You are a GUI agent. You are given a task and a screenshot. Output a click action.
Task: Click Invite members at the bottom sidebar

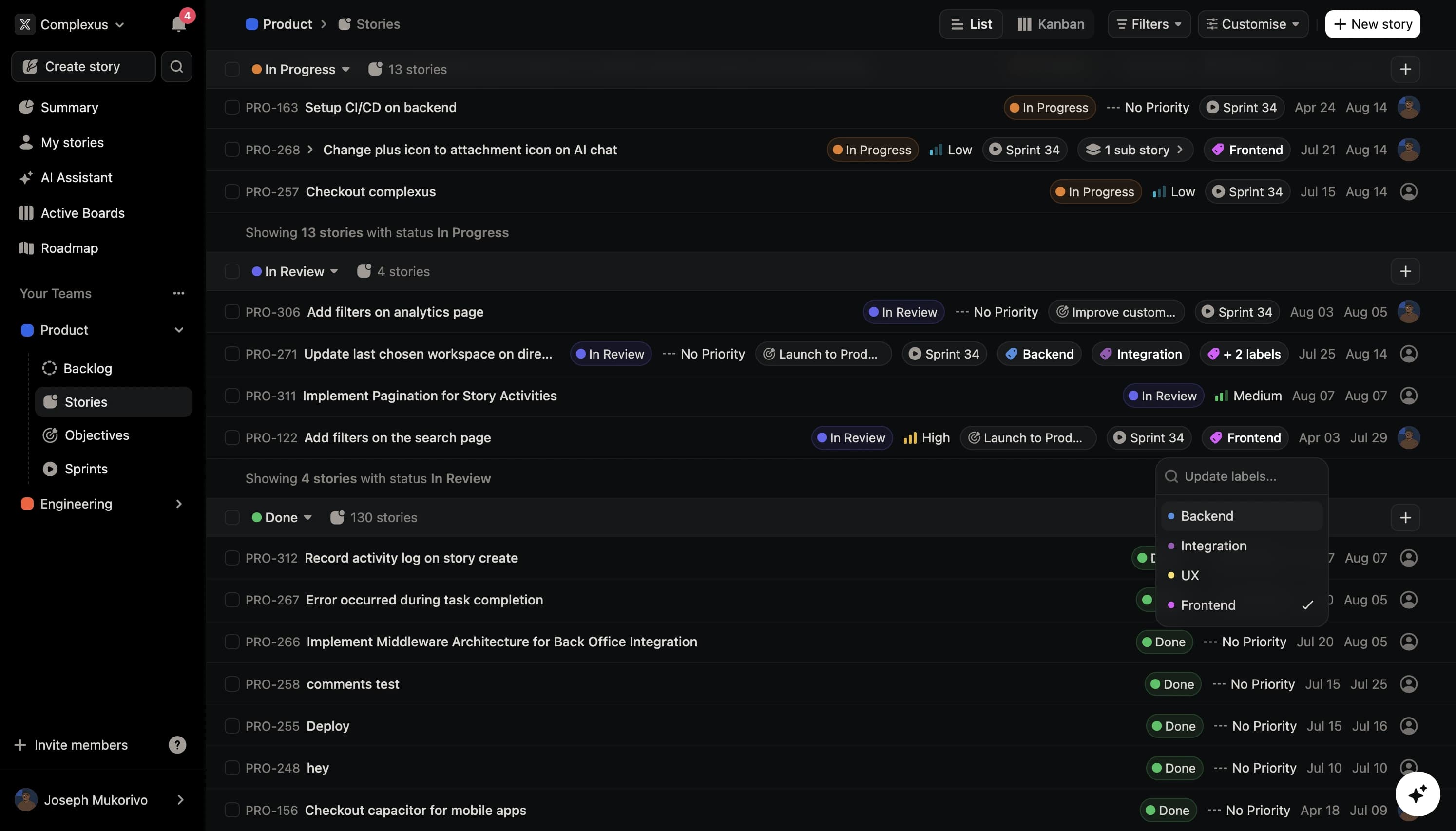(81, 744)
